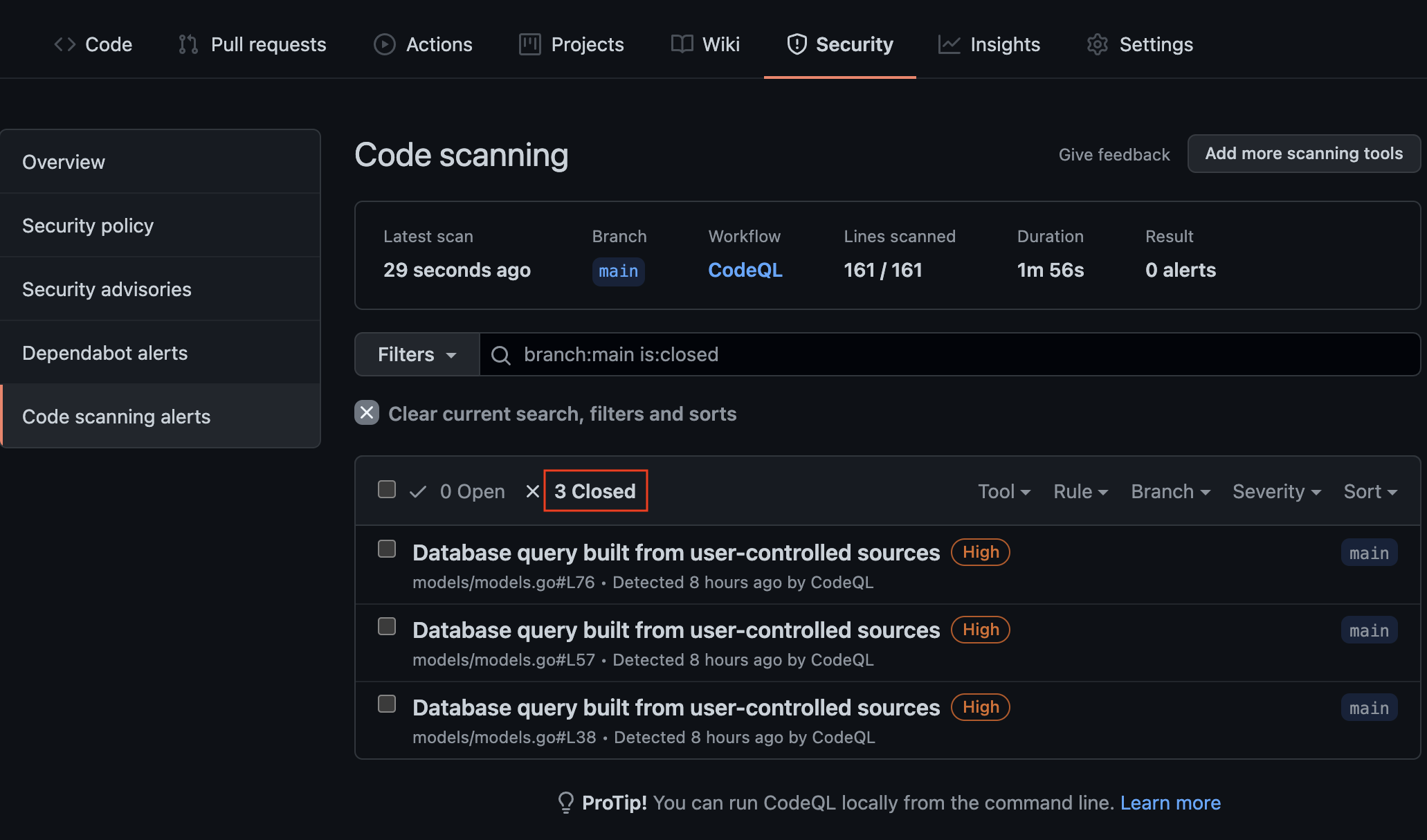
Task: Expand the Severity filter dropdown
Action: tap(1276, 491)
